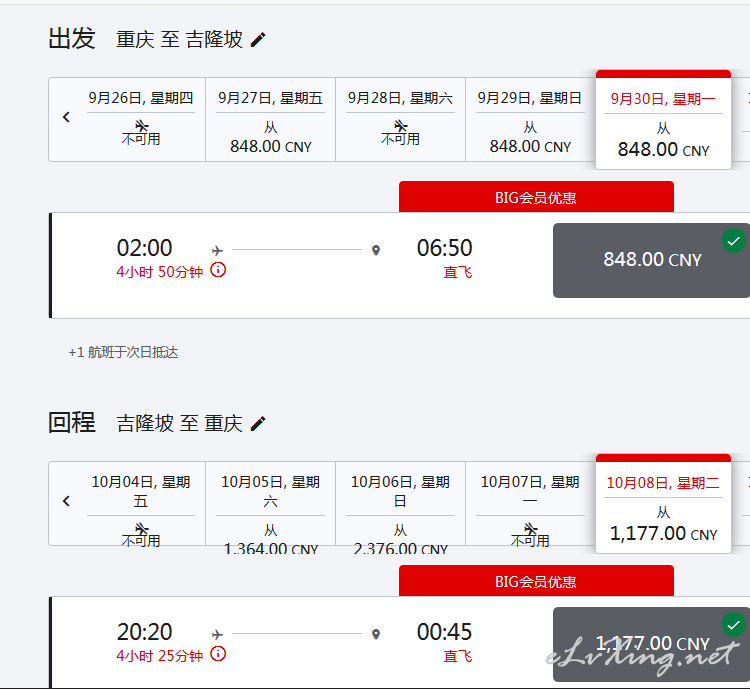This screenshot has width=750, height=689.
Task: Select 9月27日 星期五 departure date tab
Action: click(x=270, y=120)
